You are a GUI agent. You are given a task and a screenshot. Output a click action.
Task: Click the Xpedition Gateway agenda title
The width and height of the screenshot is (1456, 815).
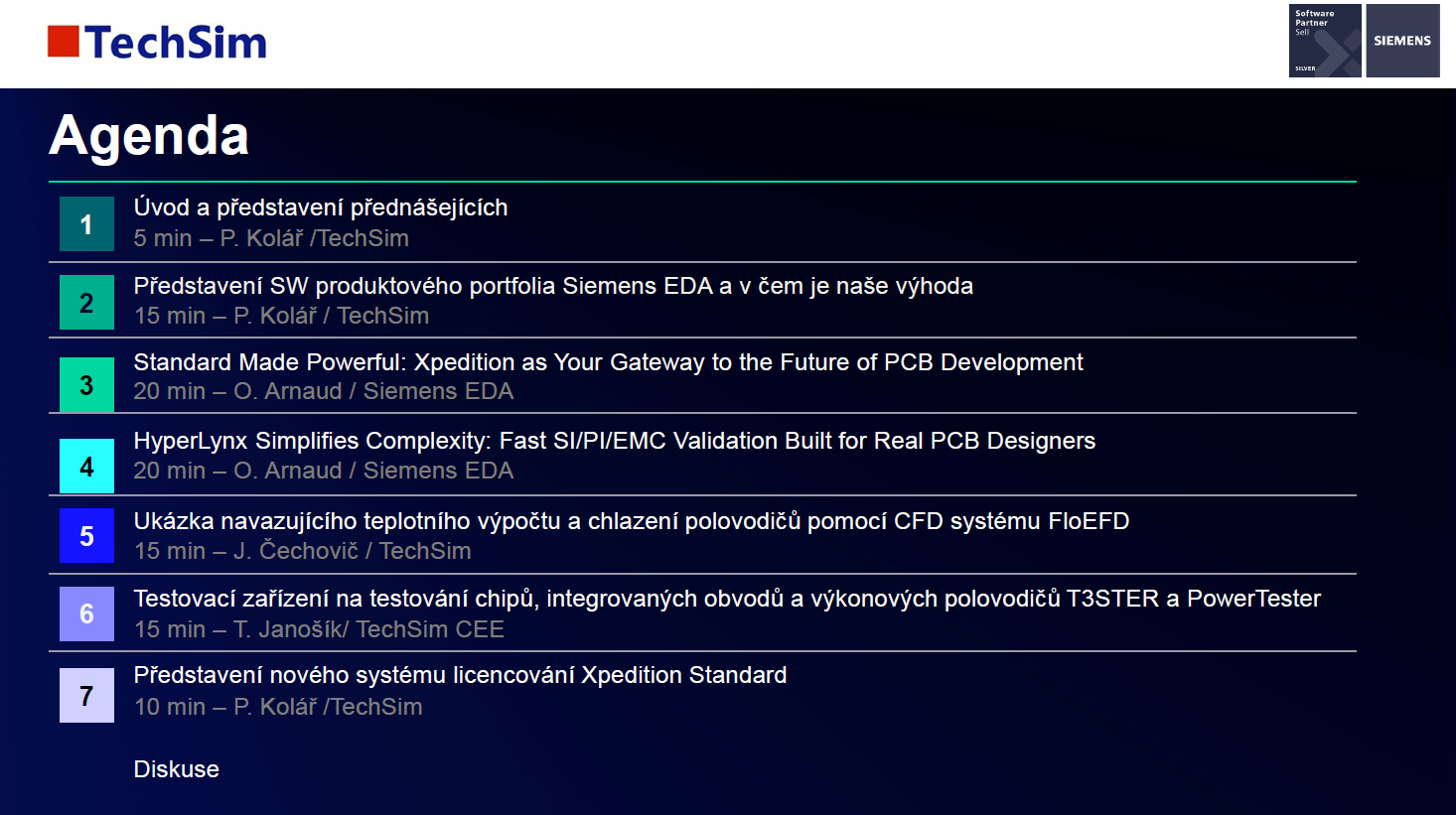pyautogui.click(x=608, y=362)
